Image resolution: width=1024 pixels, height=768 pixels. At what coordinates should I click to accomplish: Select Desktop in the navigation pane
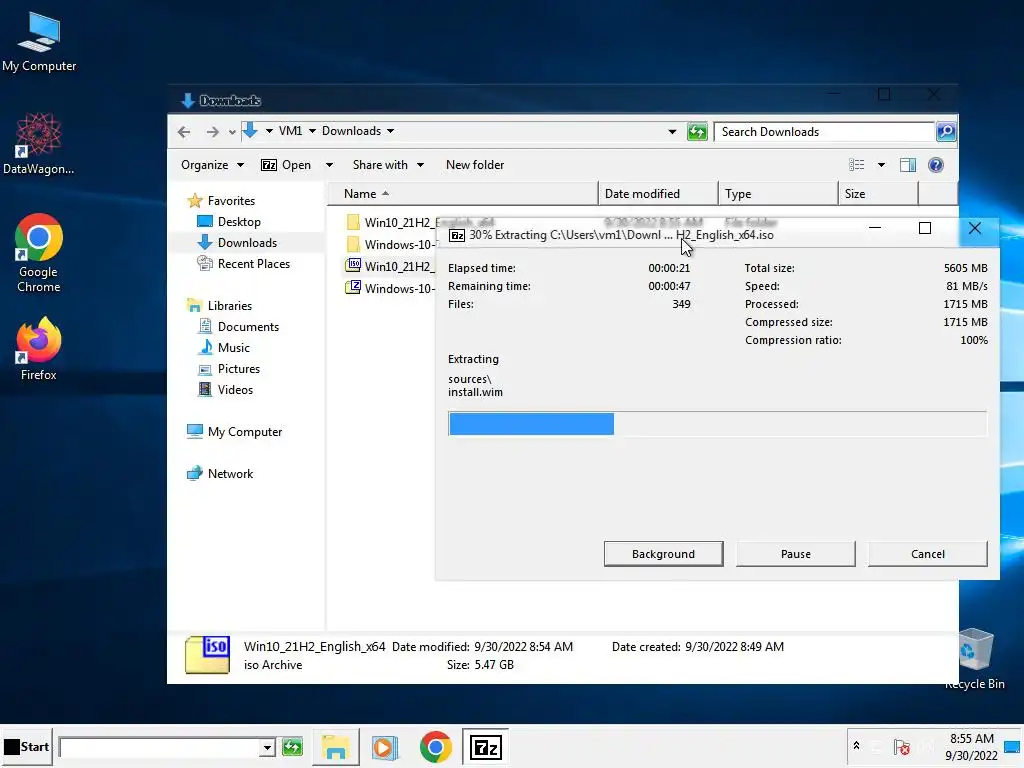click(x=229, y=222)
